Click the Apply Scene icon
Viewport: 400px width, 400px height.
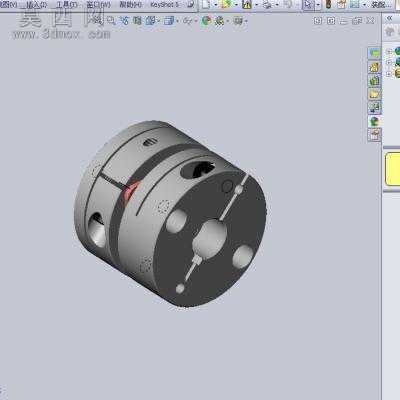[x=220, y=21]
